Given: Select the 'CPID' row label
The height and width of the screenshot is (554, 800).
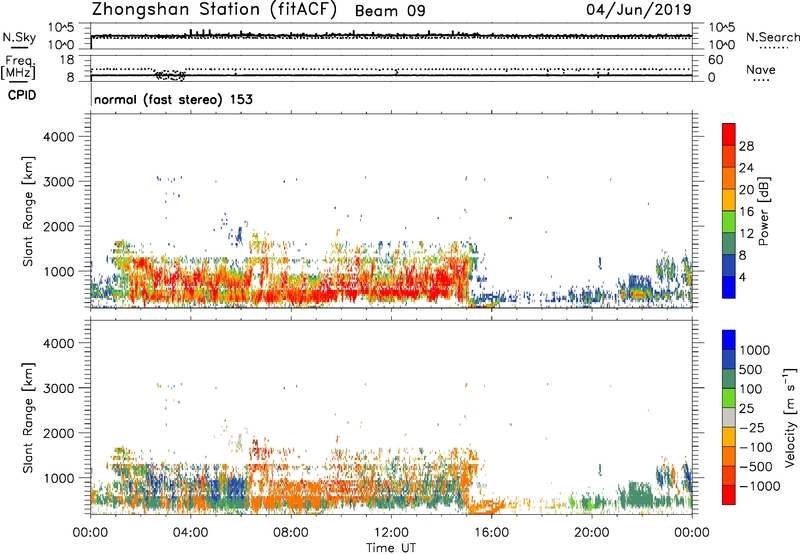Looking at the screenshot, I should click(x=22, y=95).
